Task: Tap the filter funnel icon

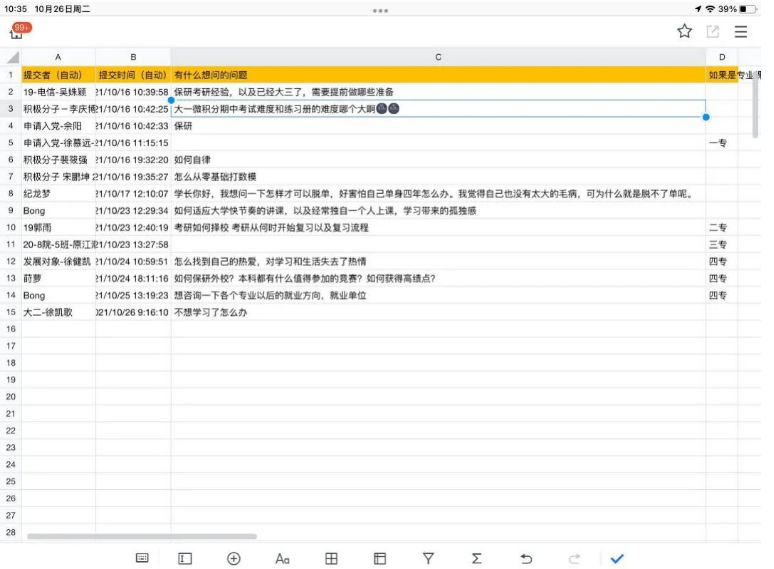Action: [x=428, y=558]
